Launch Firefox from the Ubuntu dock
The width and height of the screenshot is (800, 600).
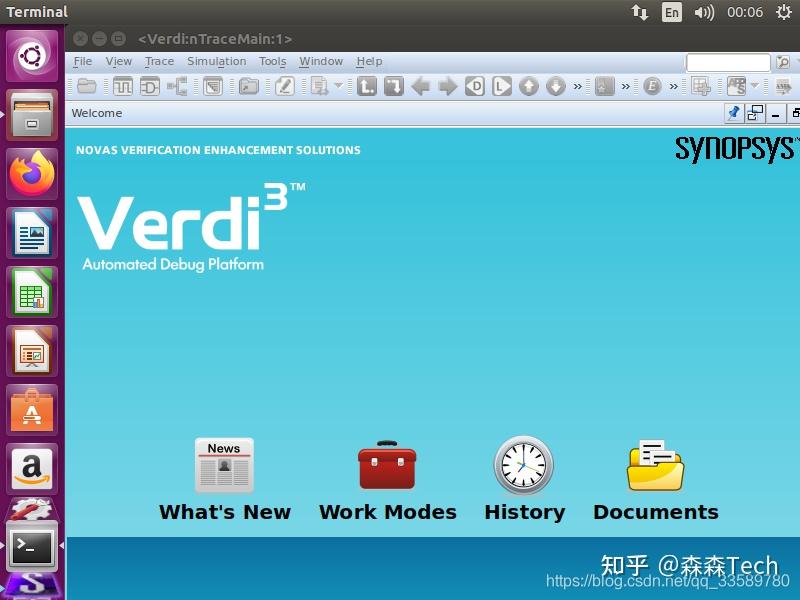coord(32,173)
